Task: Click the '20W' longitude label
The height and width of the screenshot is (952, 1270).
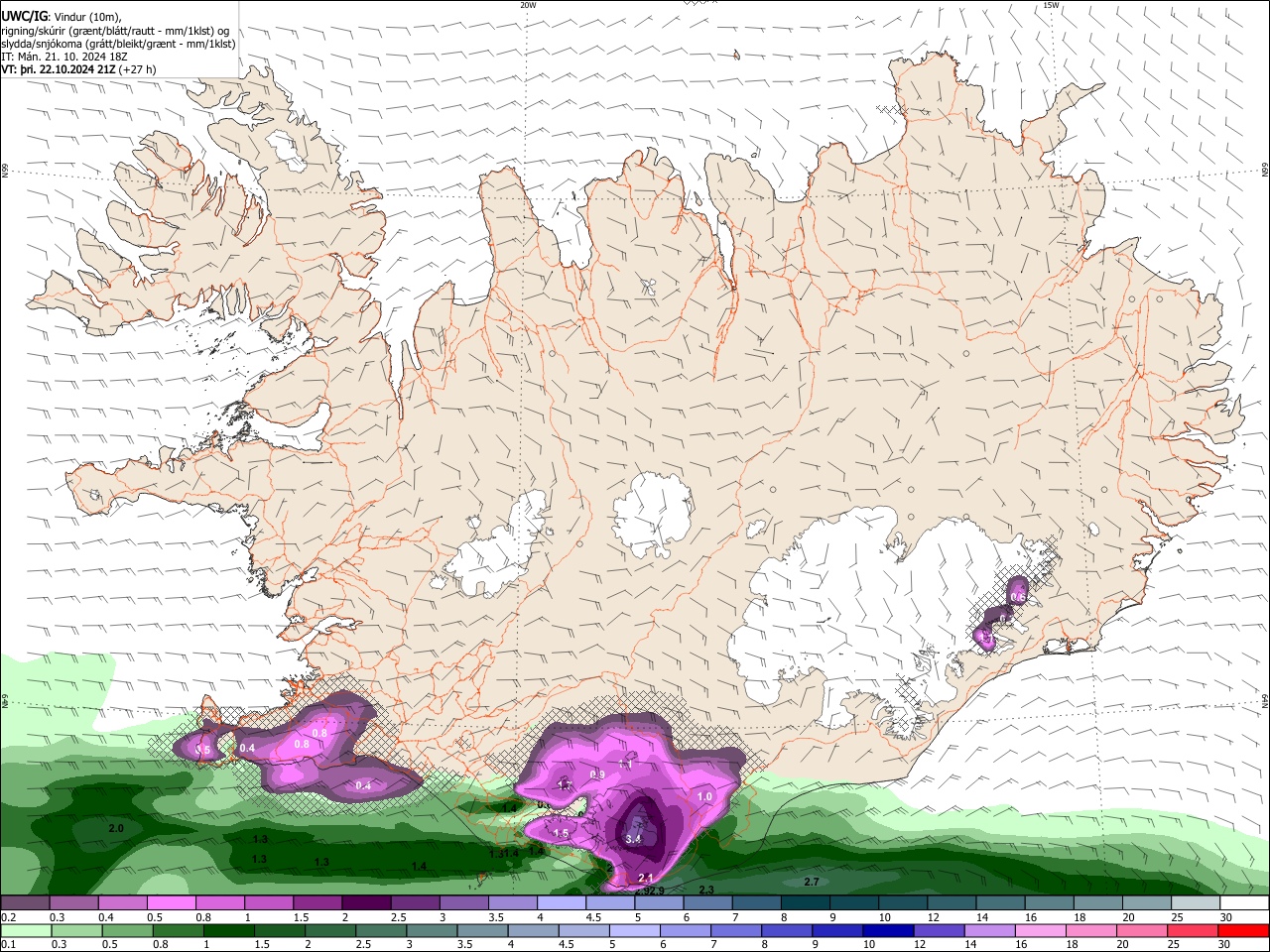Action: pos(528,5)
